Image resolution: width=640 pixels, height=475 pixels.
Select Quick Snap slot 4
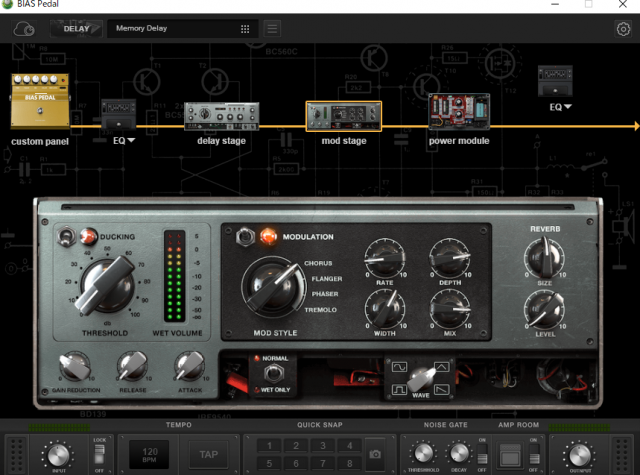(350, 446)
